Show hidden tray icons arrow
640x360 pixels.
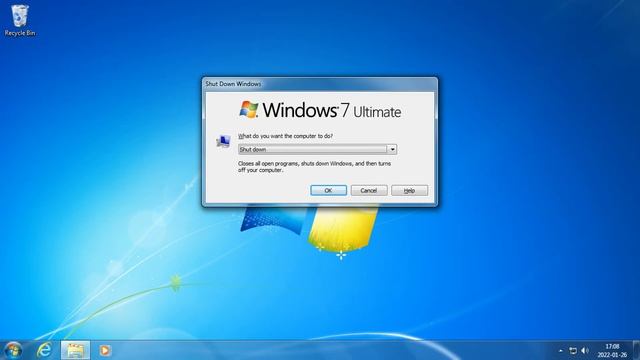(x=561, y=351)
